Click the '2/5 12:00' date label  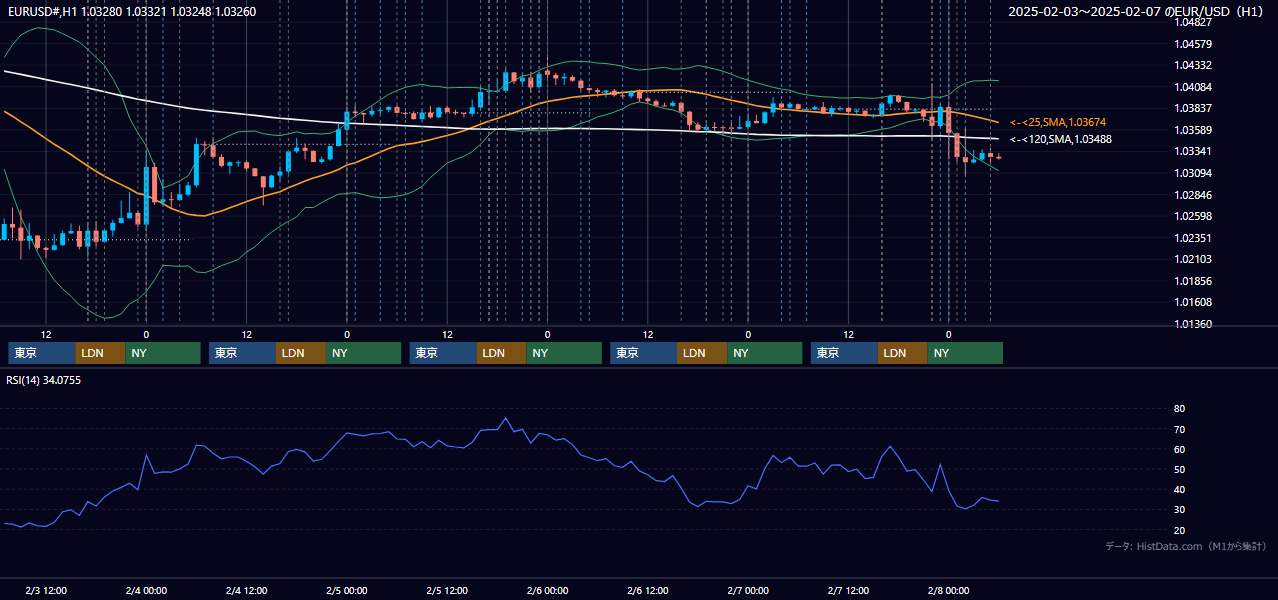pyautogui.click(x=447, y=590)
